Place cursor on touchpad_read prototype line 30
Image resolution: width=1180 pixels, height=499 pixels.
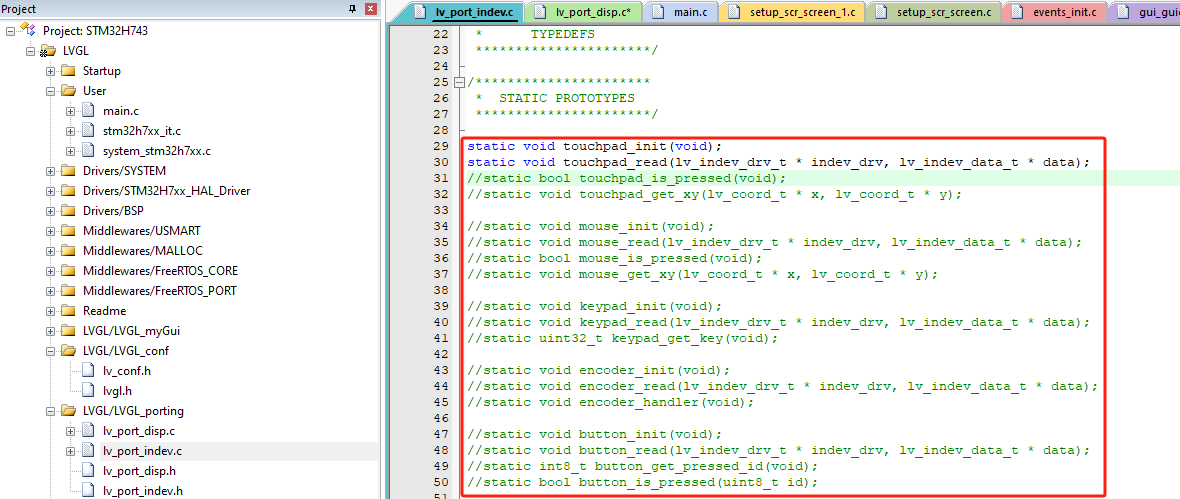point(778,162)
